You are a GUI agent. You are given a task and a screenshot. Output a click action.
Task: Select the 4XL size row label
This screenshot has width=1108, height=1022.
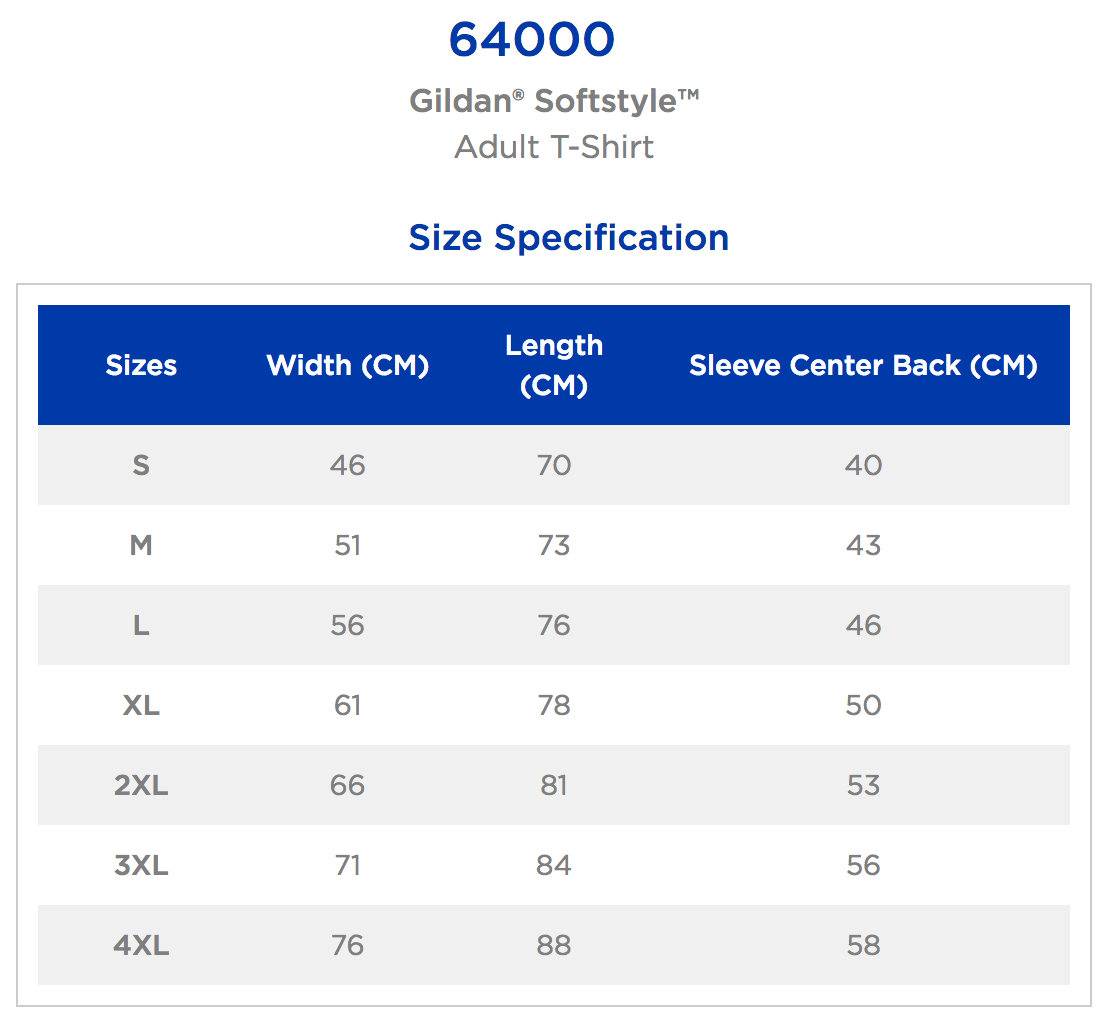pos(141,945)
